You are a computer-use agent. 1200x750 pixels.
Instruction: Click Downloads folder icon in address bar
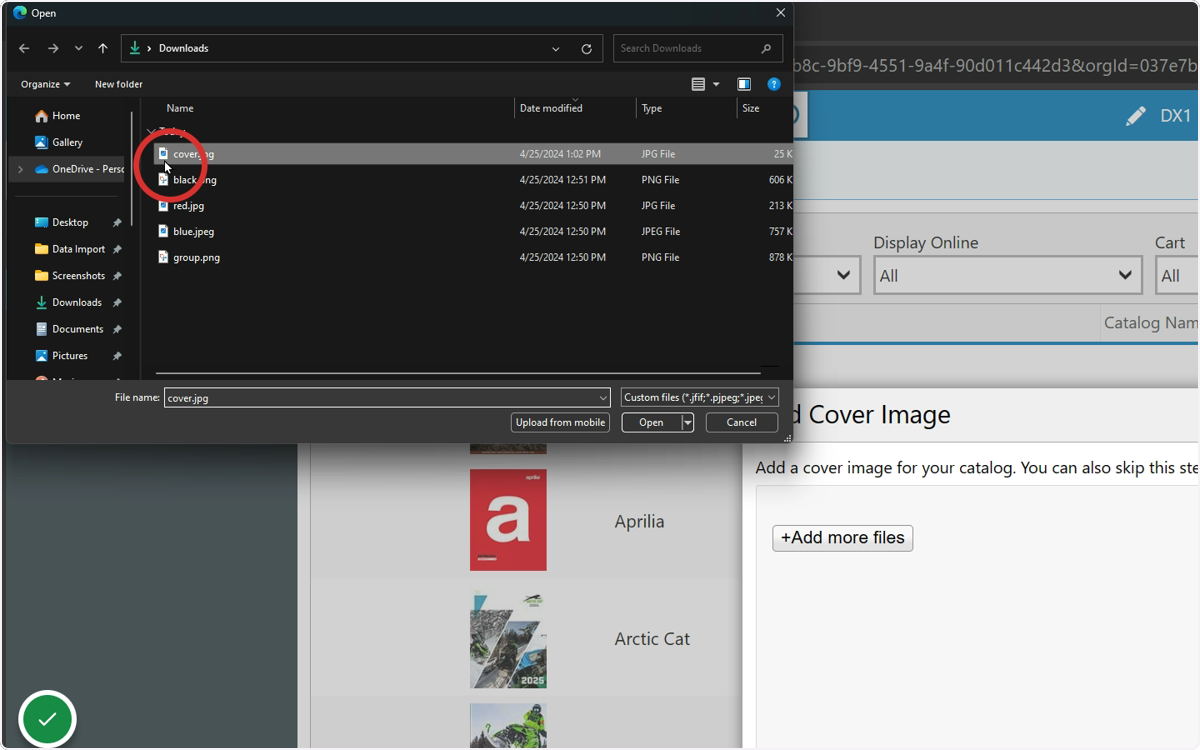click(x=135, y=48)
